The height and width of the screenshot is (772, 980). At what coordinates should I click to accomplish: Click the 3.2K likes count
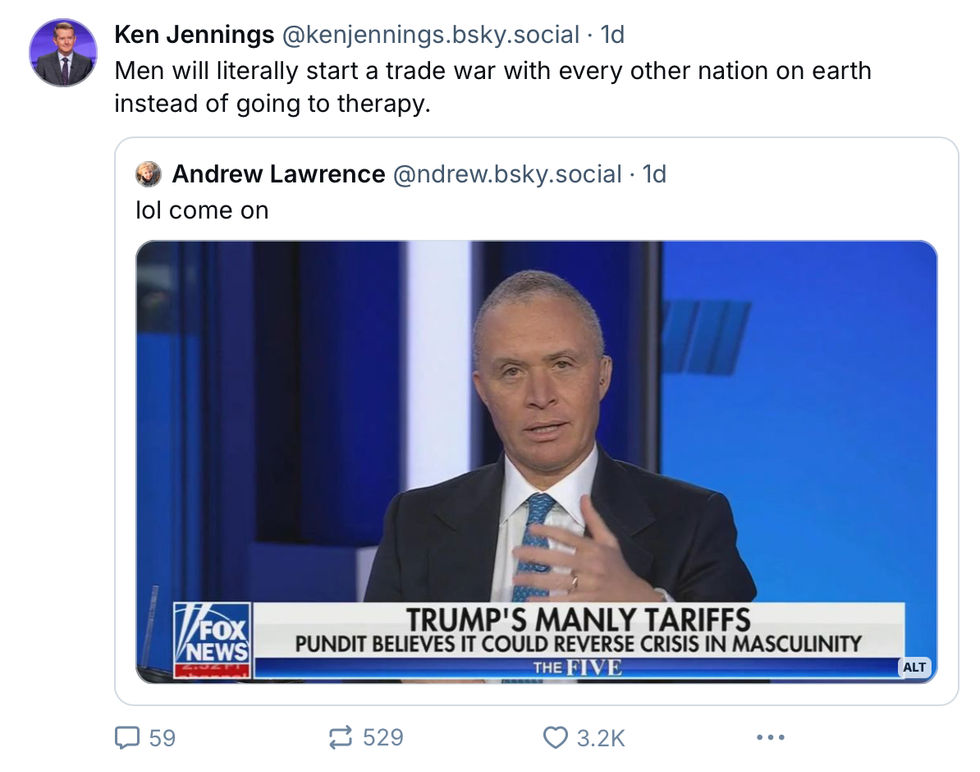[x=601, y=738]
